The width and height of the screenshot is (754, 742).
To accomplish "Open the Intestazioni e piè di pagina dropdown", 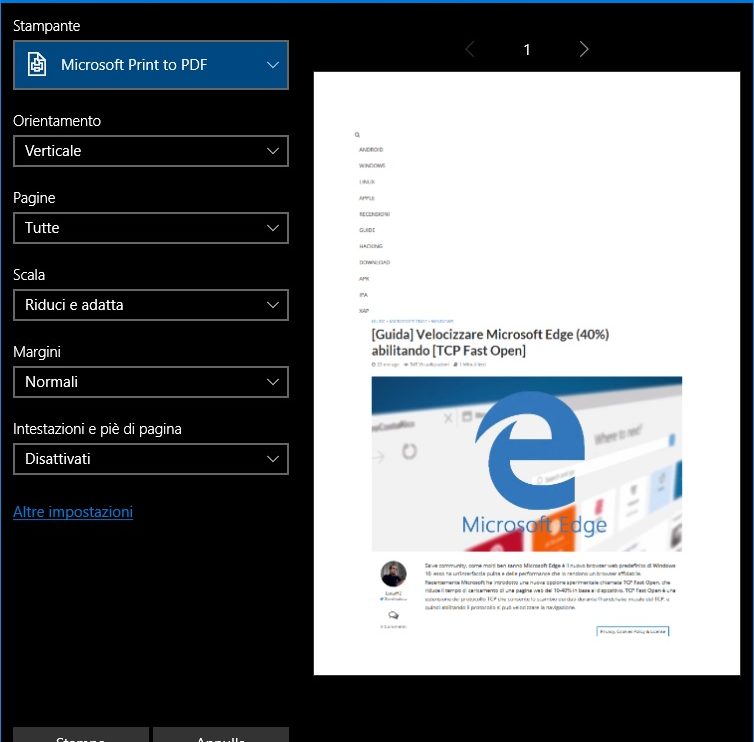I will (x=151, y=459).
